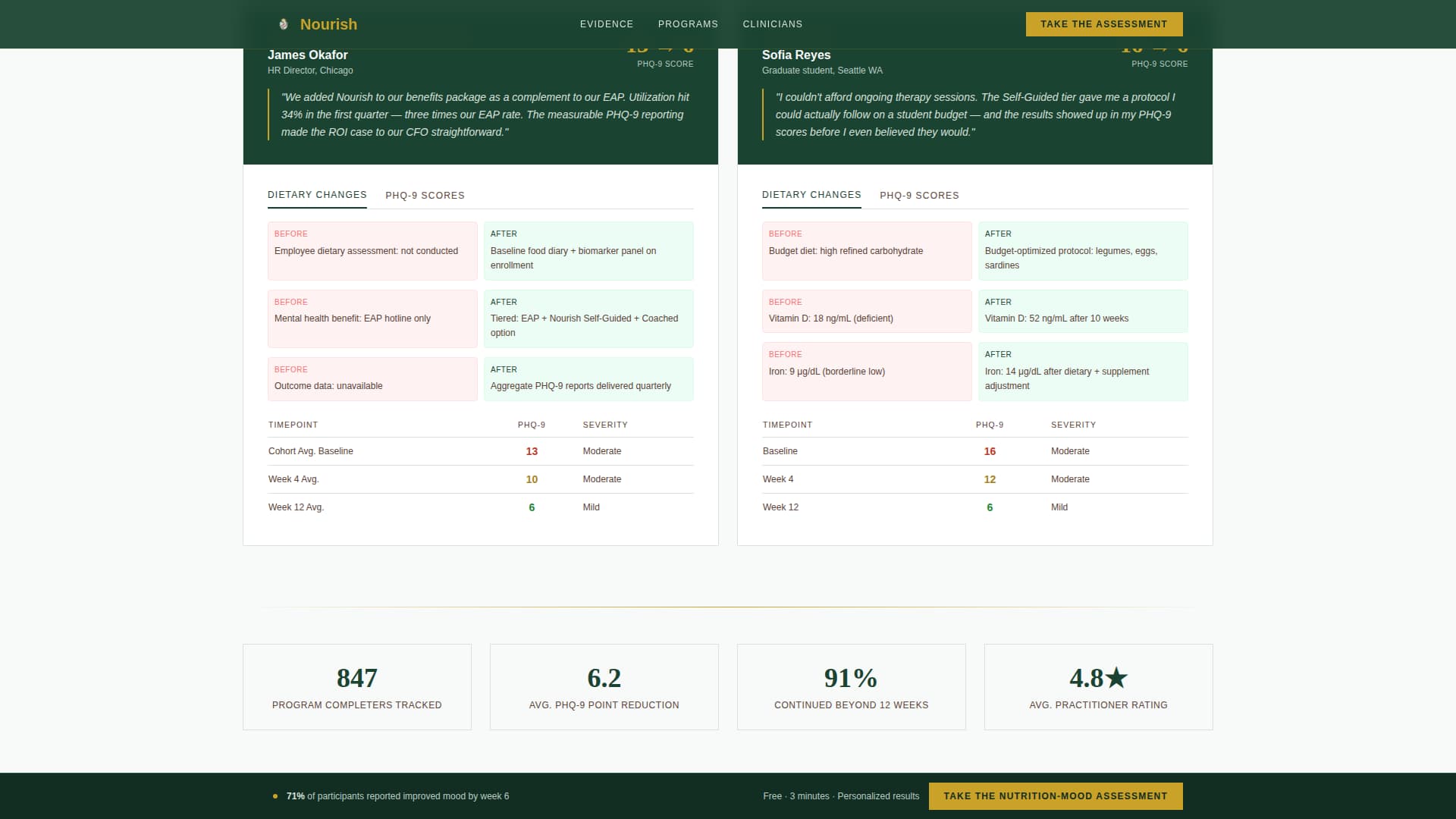This screenshot has width=1456, height=819.
Task: Click the PHQ-9 value 13 in cohort table
Action: (532, 451)
